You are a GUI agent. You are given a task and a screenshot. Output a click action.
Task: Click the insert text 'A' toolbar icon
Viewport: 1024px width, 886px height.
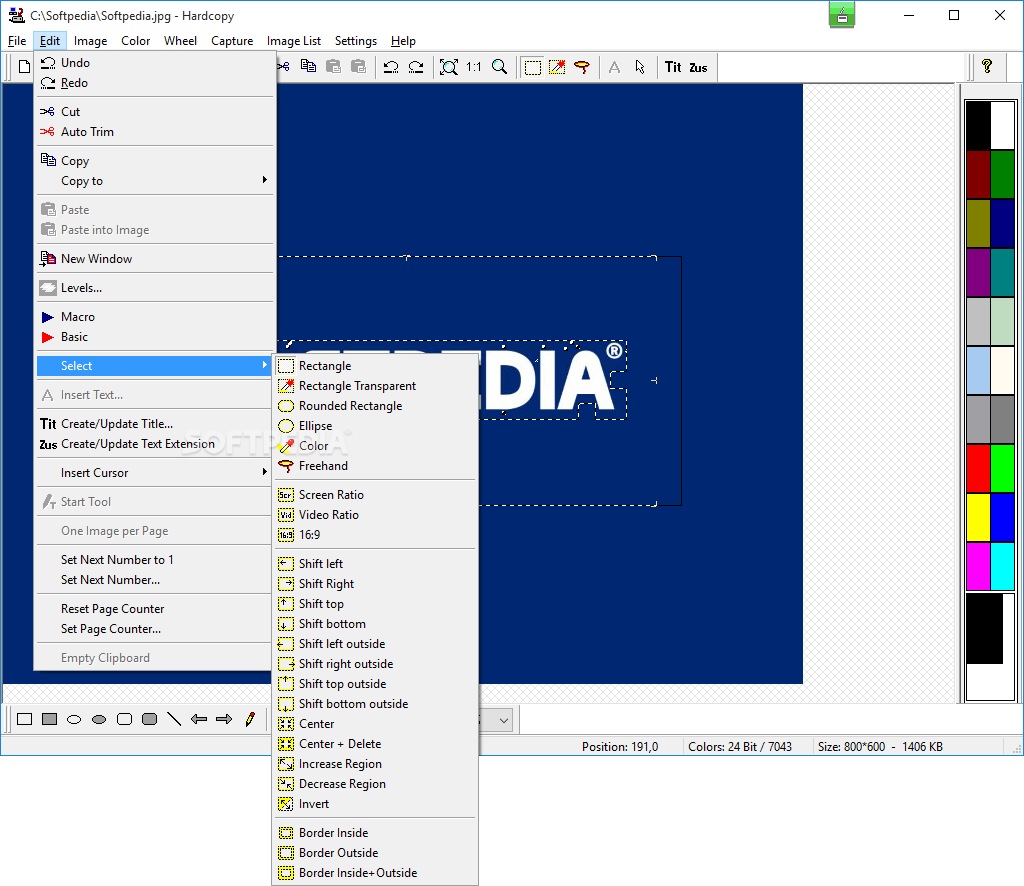click(615, 67)
